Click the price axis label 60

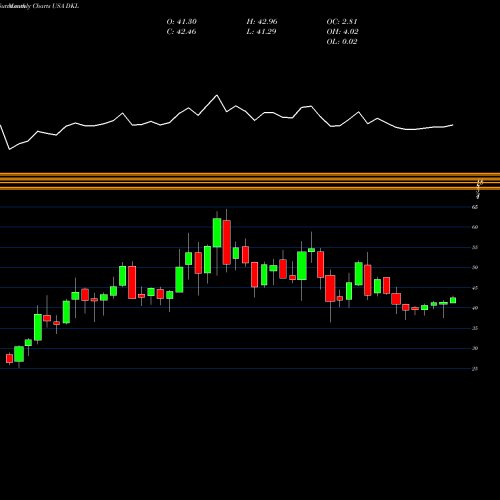pos(475,227)
